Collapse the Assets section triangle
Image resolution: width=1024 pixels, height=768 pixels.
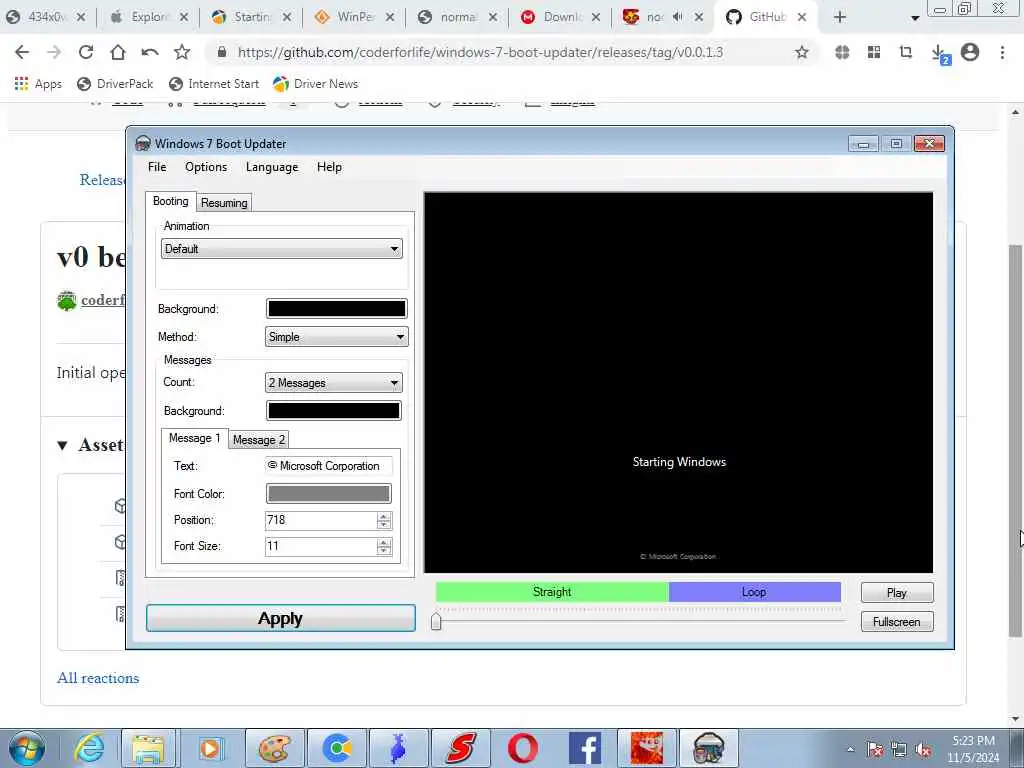tap(62, 445)
